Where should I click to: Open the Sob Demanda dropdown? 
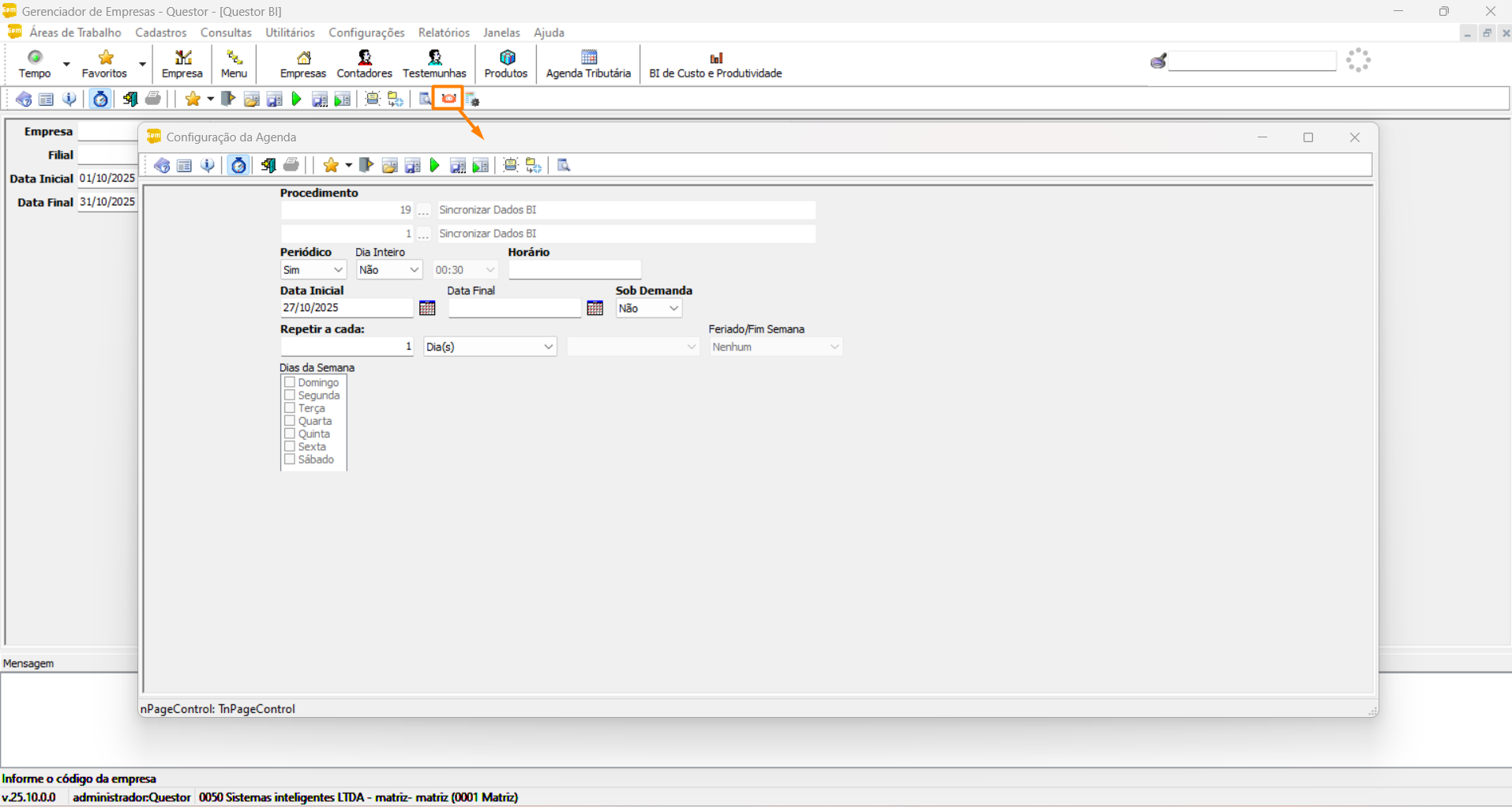point(648,309)
